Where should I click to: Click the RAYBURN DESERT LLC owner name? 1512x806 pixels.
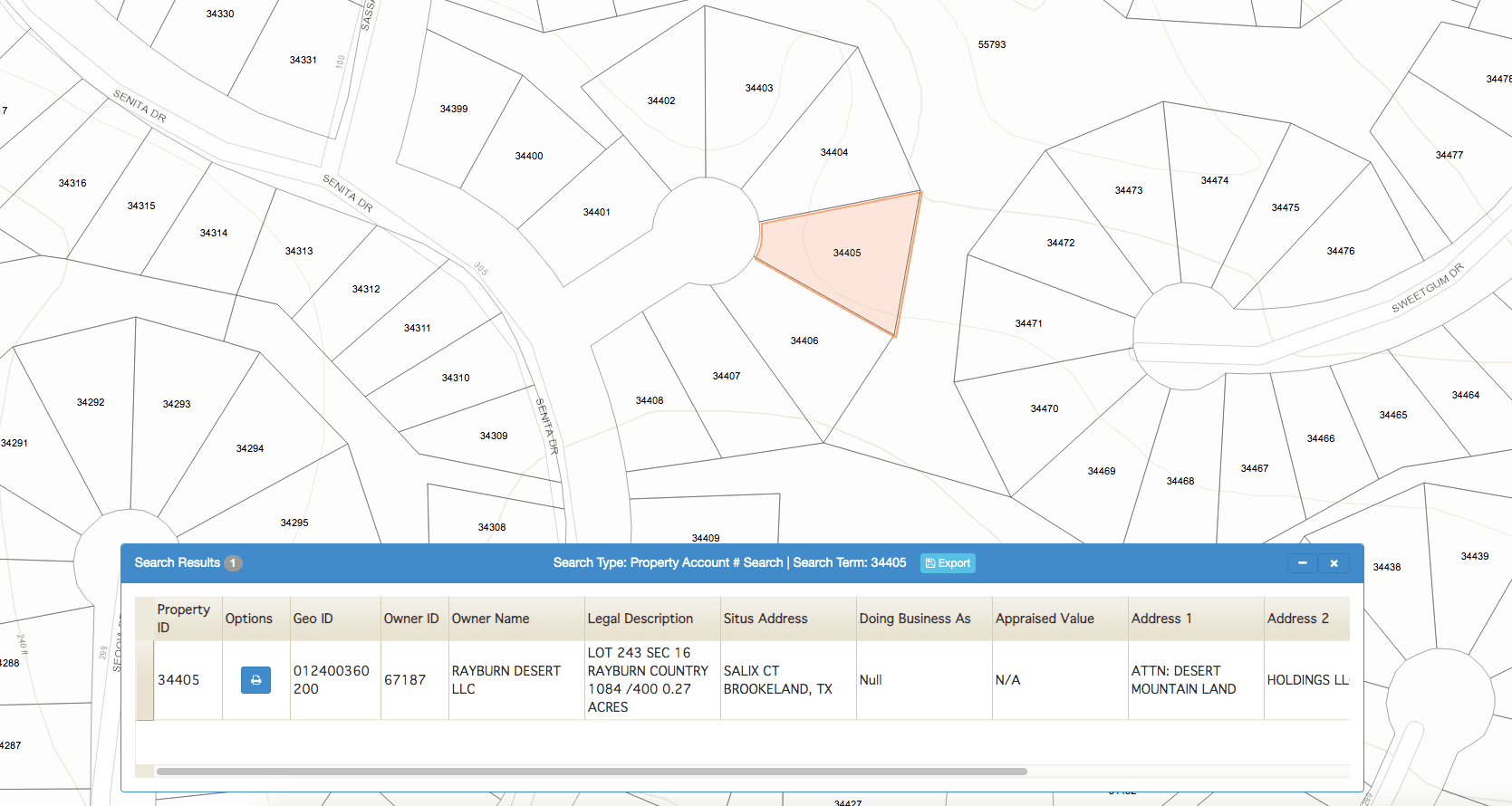coord(516,680)
